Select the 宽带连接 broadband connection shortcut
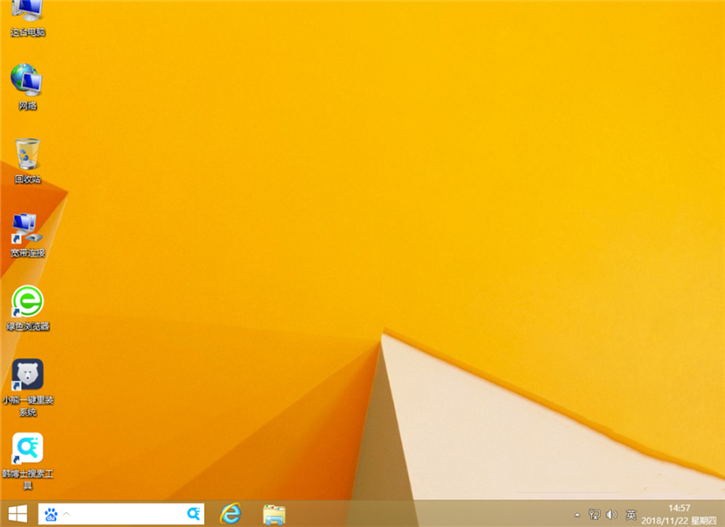Image resolution: width=725 pixels, height=527 pixels. pyautogui.click(x=28, y=235)
